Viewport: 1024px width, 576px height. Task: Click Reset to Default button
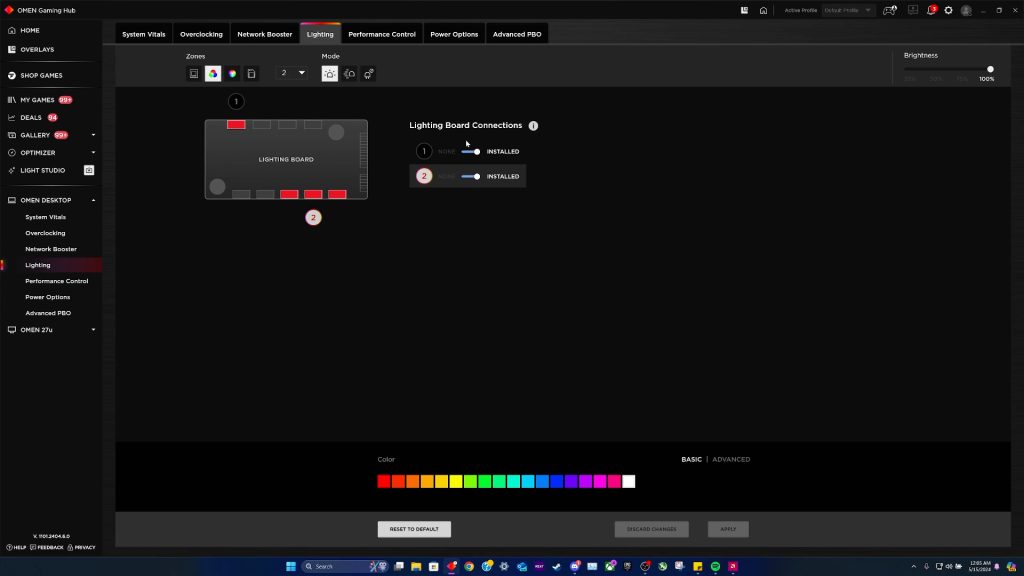pyautogui.click(x=414, y=529)
